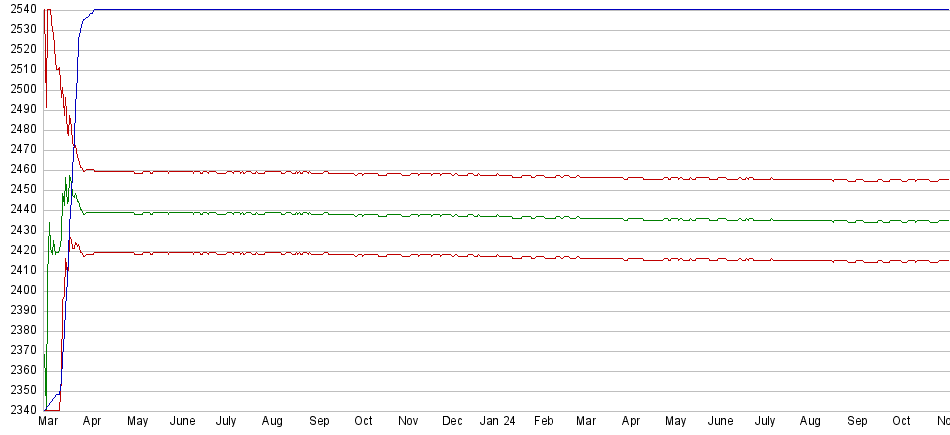Click the rightmost Sep label on x-axis
This screenshot has height=435, width=950.
pos(856,422)
